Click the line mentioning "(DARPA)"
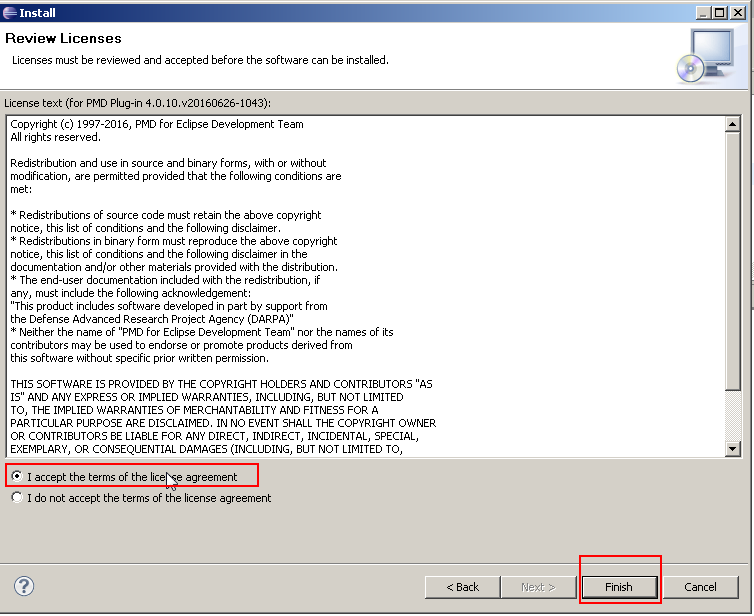754x616 pixels. [x=151, y=319]
